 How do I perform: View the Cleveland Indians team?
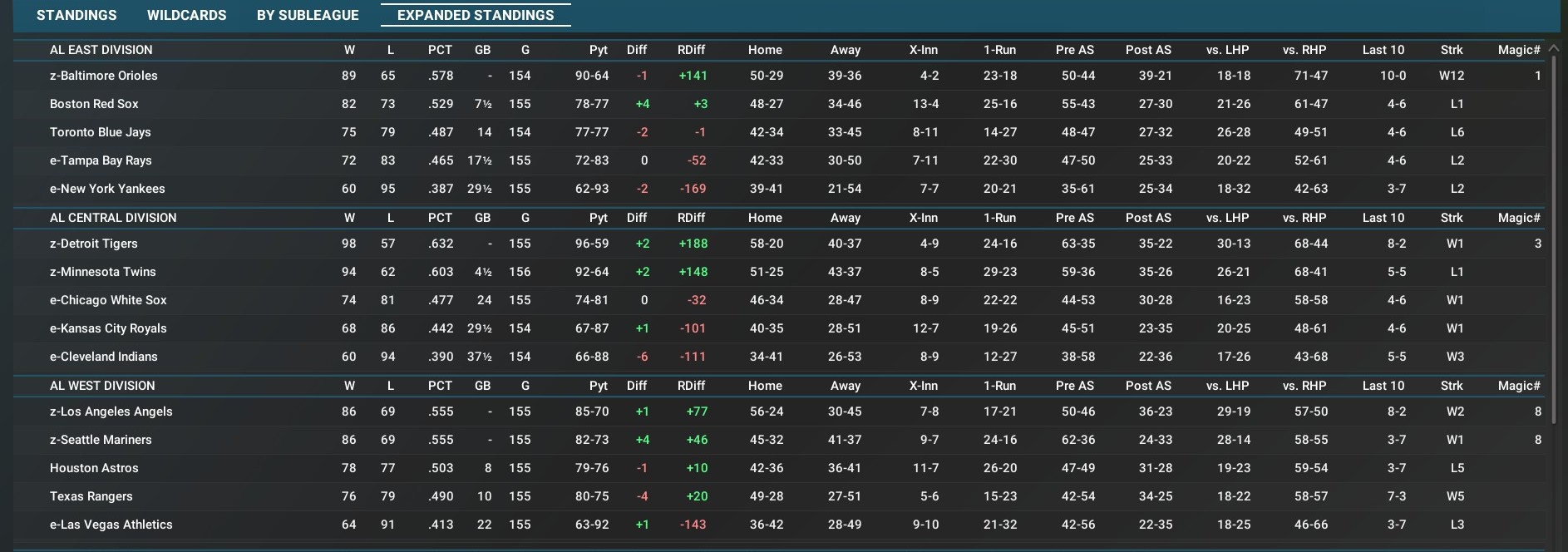[103, 357]
